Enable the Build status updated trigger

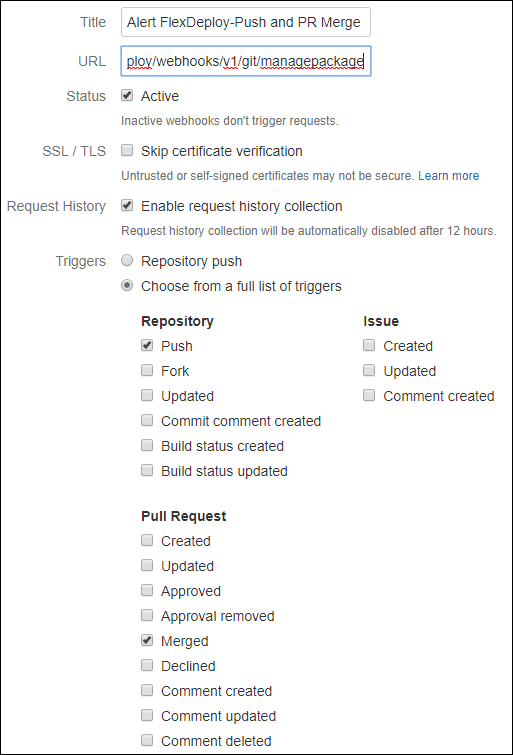147,470
